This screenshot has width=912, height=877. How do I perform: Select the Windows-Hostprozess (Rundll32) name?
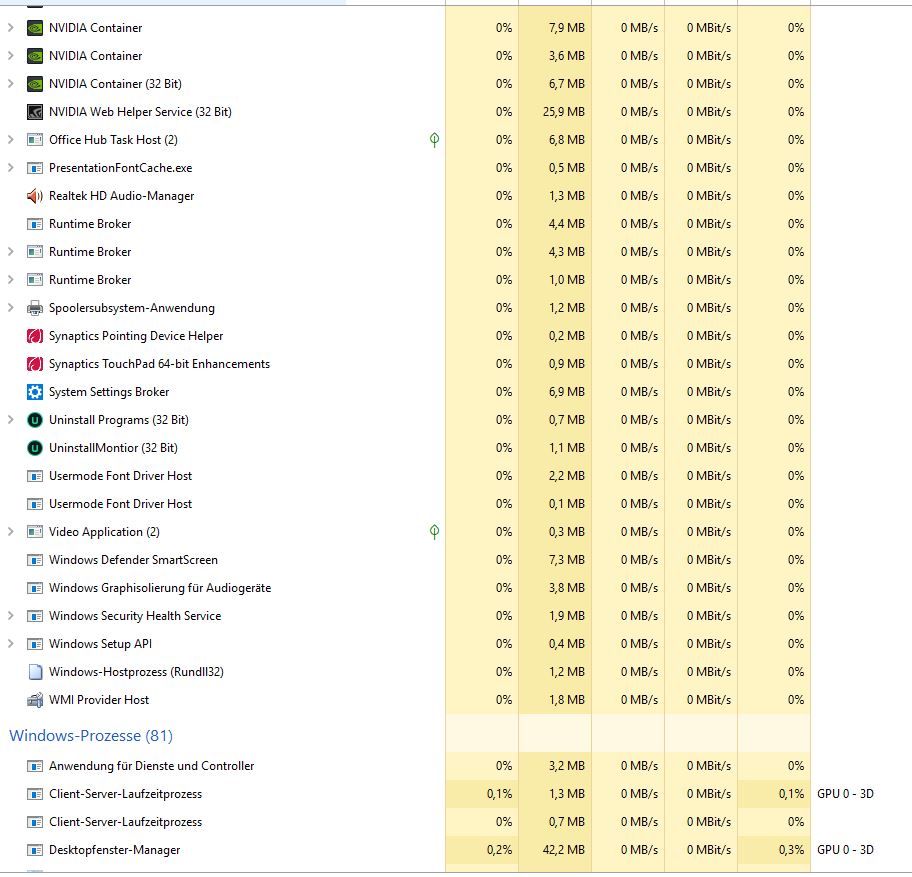coord(136,672)
